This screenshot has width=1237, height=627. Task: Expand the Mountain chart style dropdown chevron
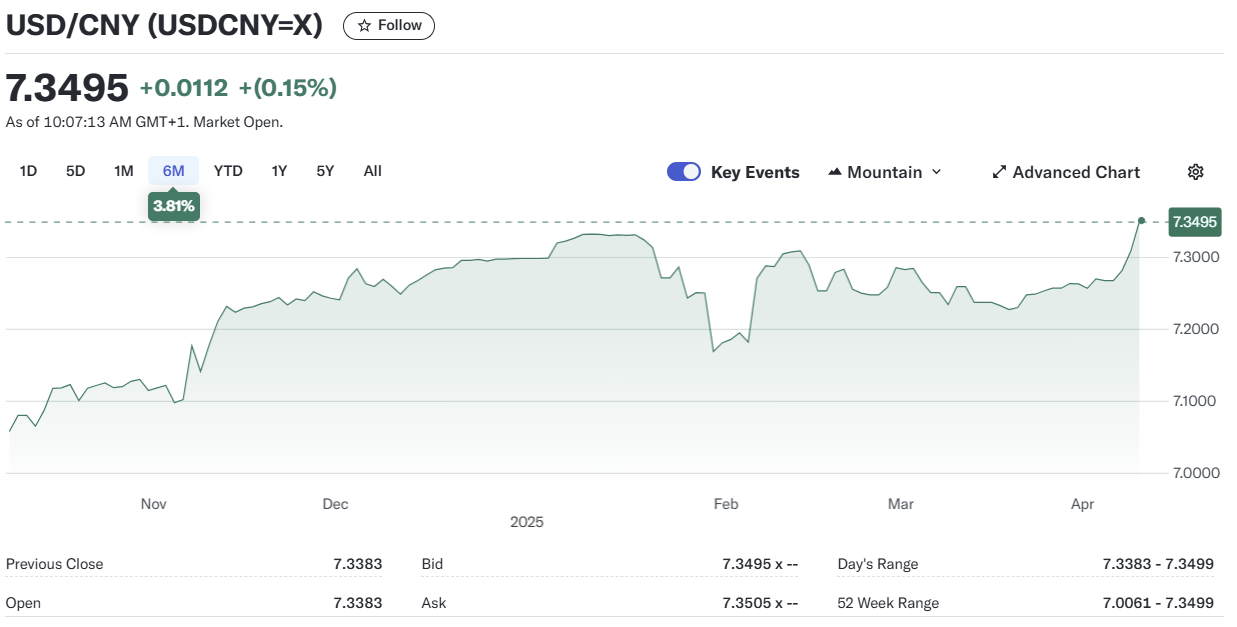pos(937,172)
